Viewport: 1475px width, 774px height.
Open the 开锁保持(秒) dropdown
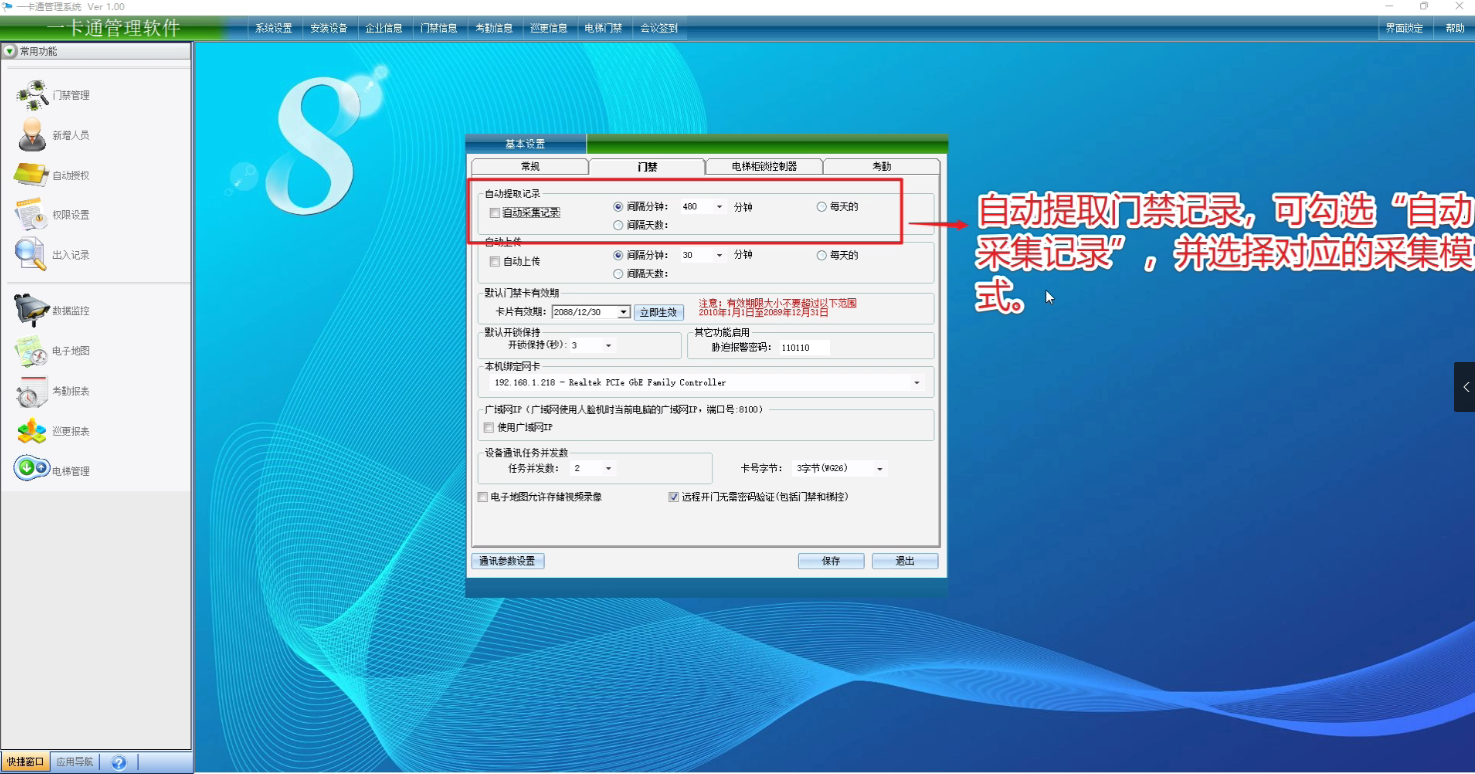coord(608,345)
